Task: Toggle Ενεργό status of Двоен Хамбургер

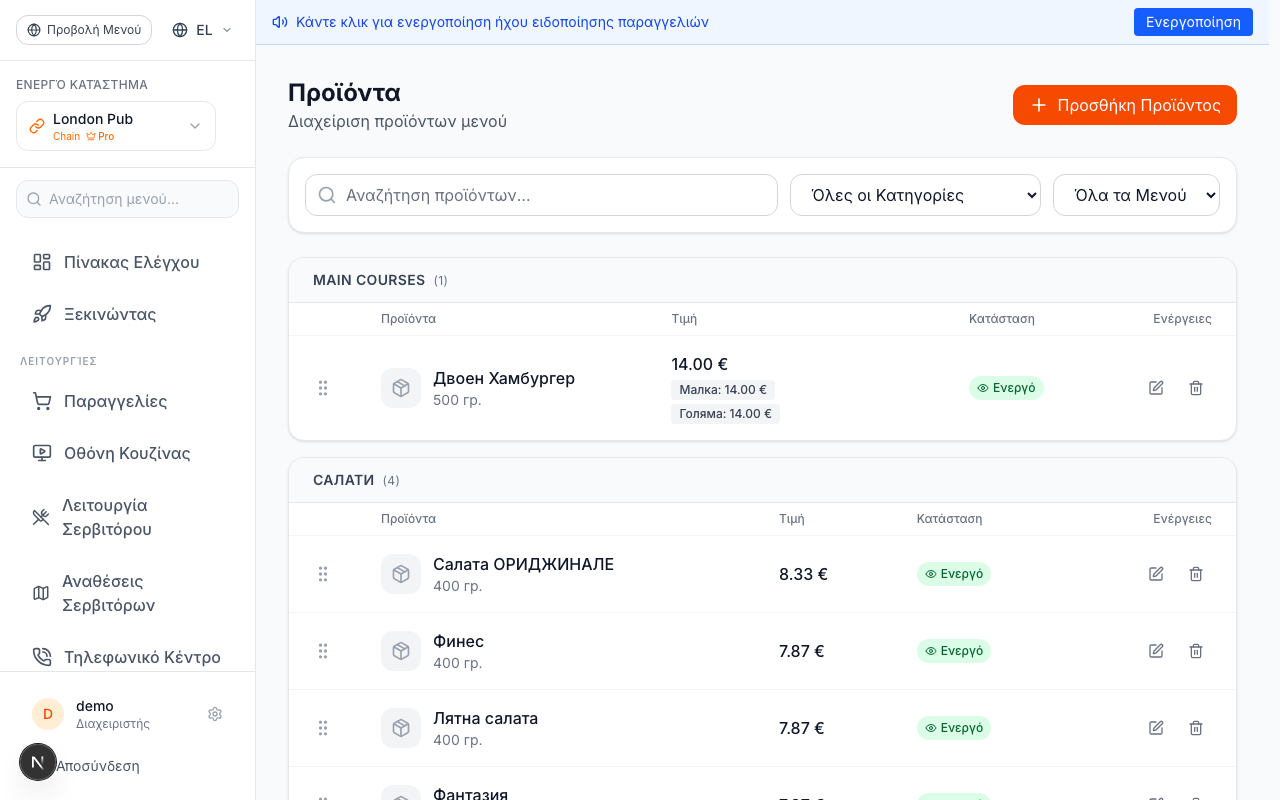Action: (1006, 388)
